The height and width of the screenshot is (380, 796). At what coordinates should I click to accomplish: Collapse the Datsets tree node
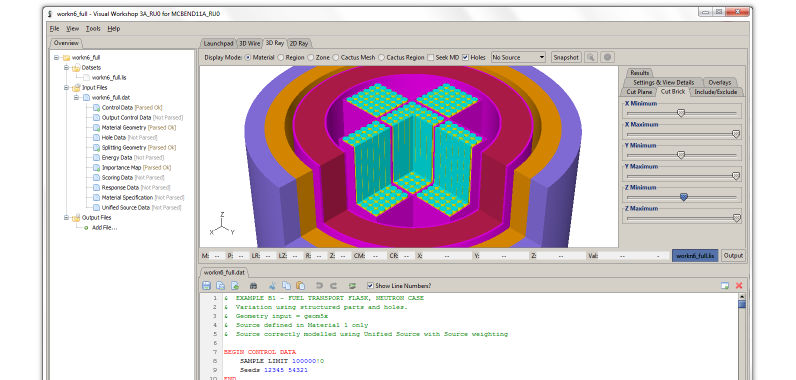coord(67,67)
